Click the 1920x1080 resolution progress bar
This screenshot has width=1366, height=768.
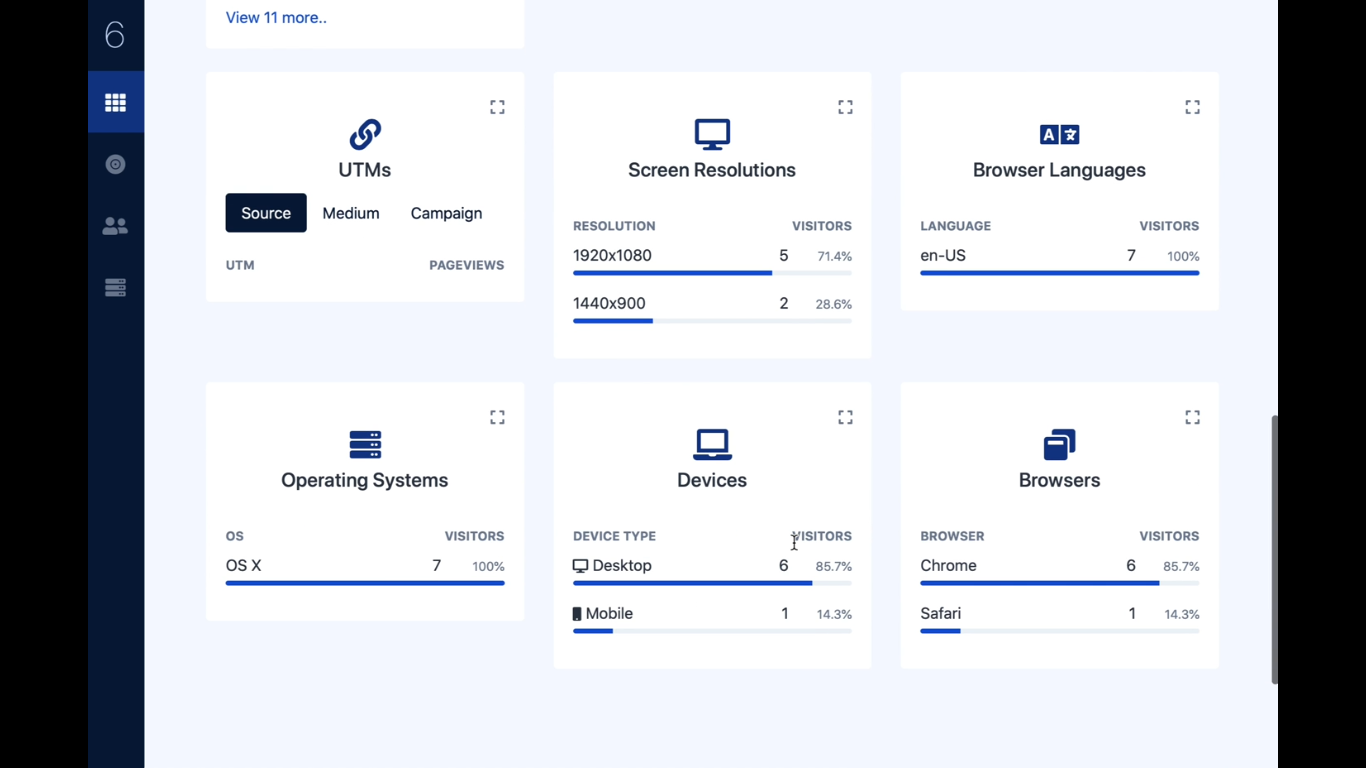click(x=712, y=273)
